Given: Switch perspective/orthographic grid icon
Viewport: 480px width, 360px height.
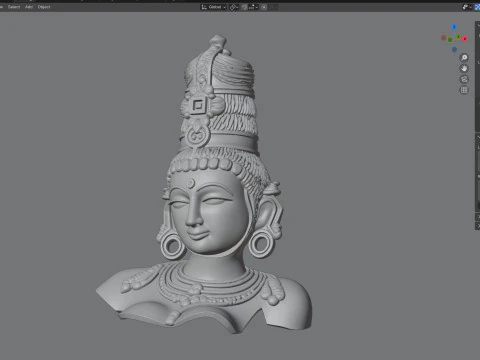Looking at the screenshot, I should (464, 90).
